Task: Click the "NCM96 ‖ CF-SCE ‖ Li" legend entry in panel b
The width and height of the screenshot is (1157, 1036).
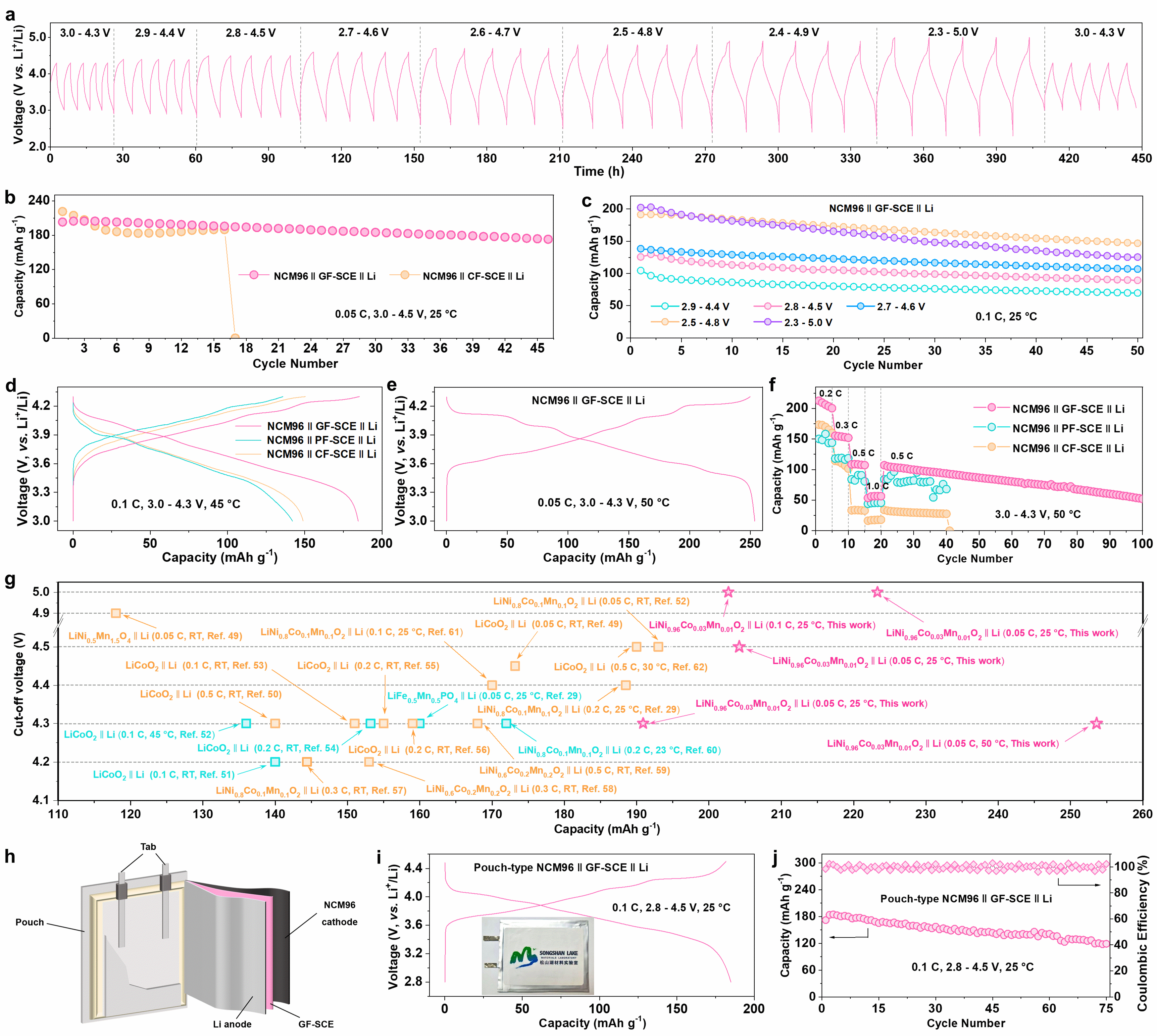Action: (x=457, y=276)
